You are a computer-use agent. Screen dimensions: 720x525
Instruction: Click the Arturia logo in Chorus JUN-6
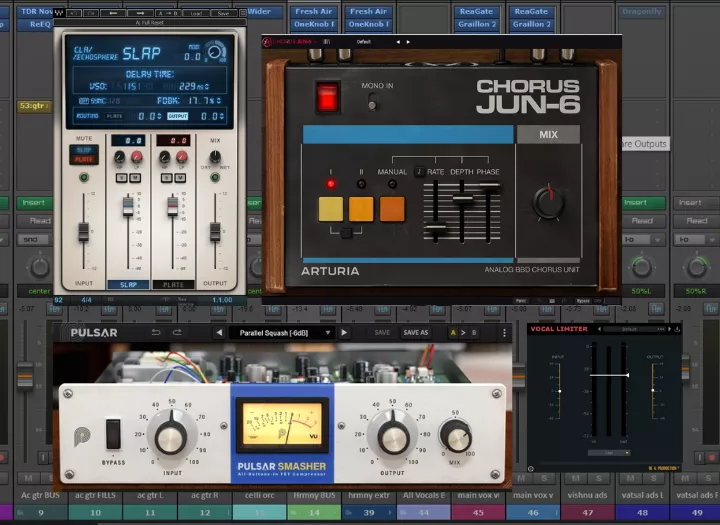click(267, 42)
